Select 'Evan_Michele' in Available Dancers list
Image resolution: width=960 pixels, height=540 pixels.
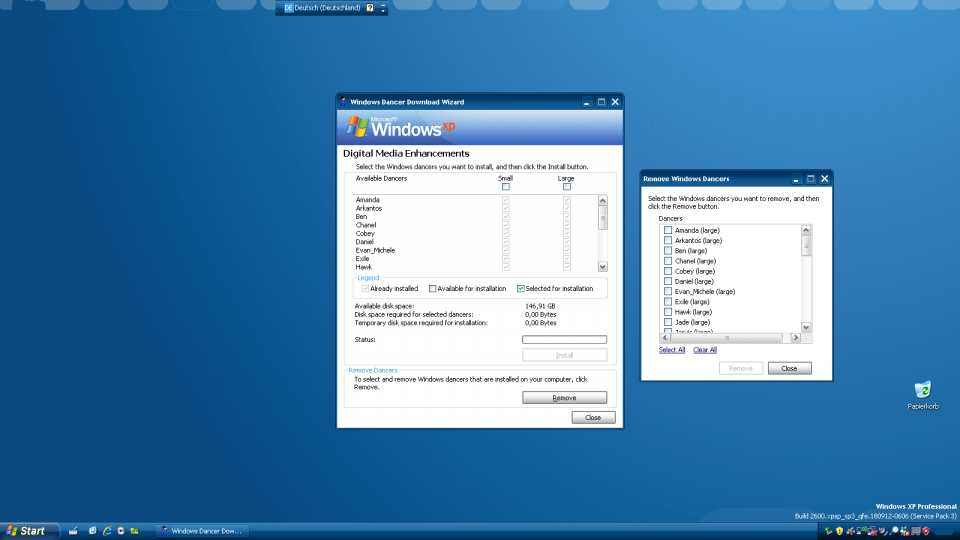coord(375,250)
